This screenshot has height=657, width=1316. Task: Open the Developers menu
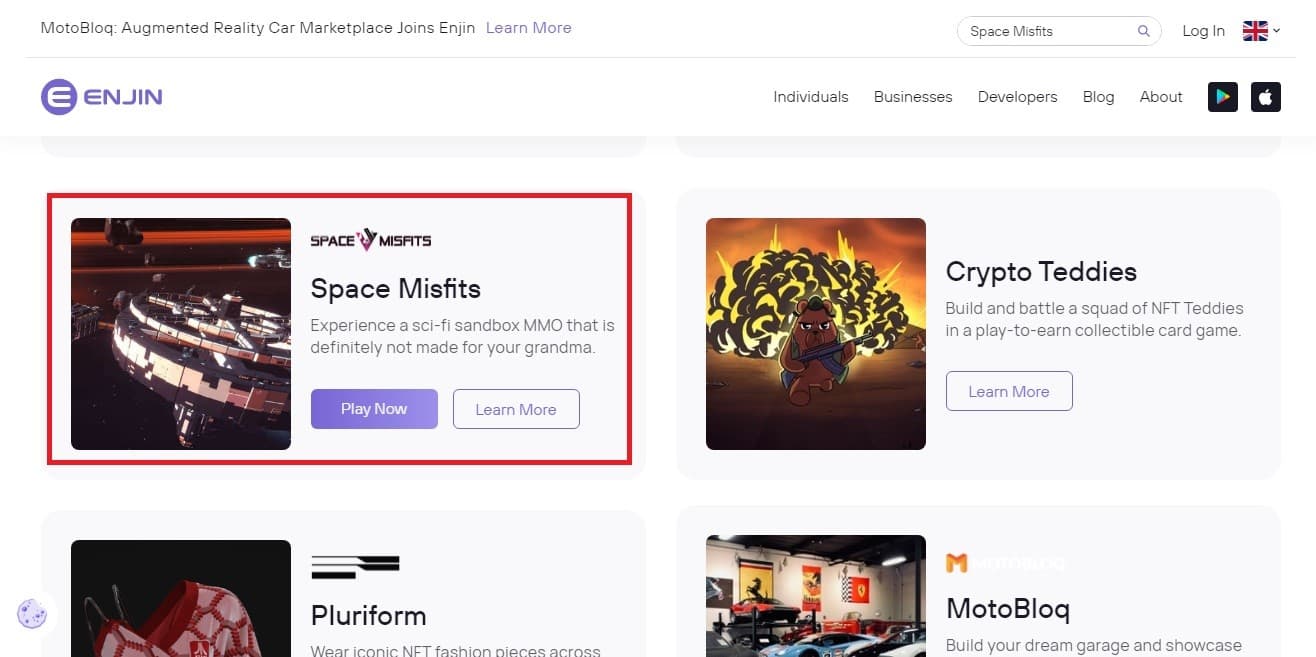[1017, 97]
